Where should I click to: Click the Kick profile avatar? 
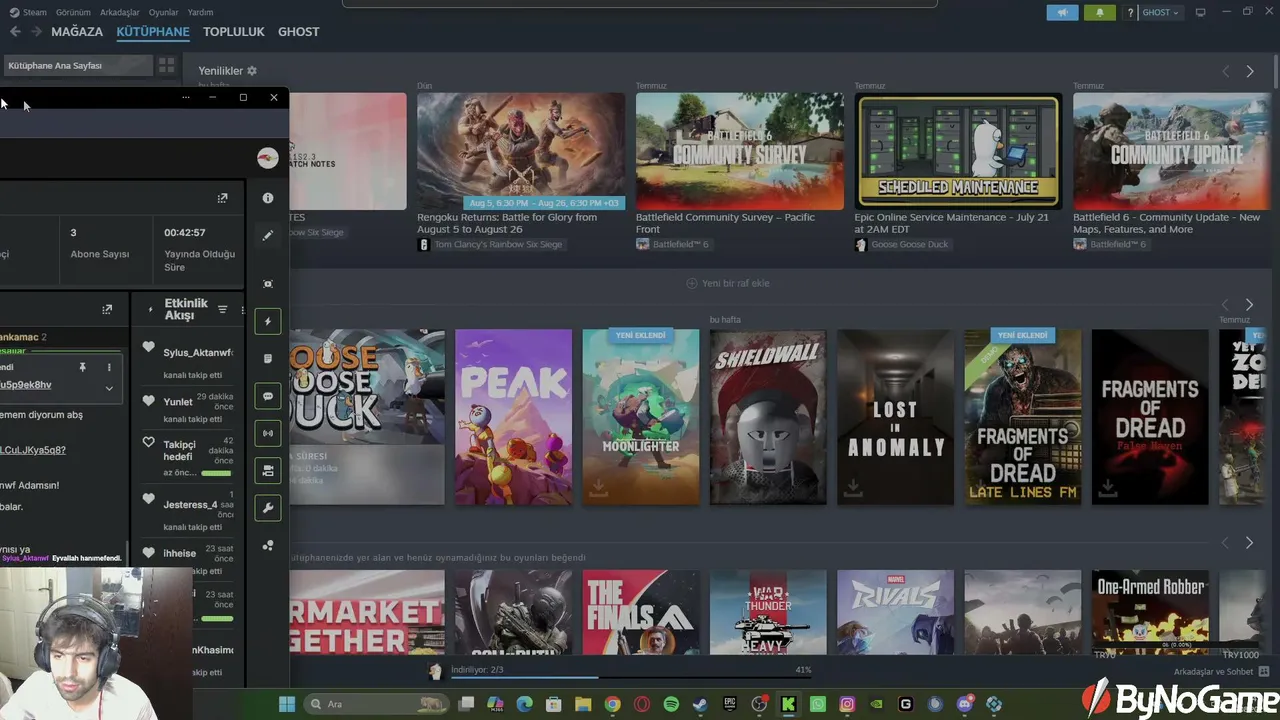click(268, 158)
